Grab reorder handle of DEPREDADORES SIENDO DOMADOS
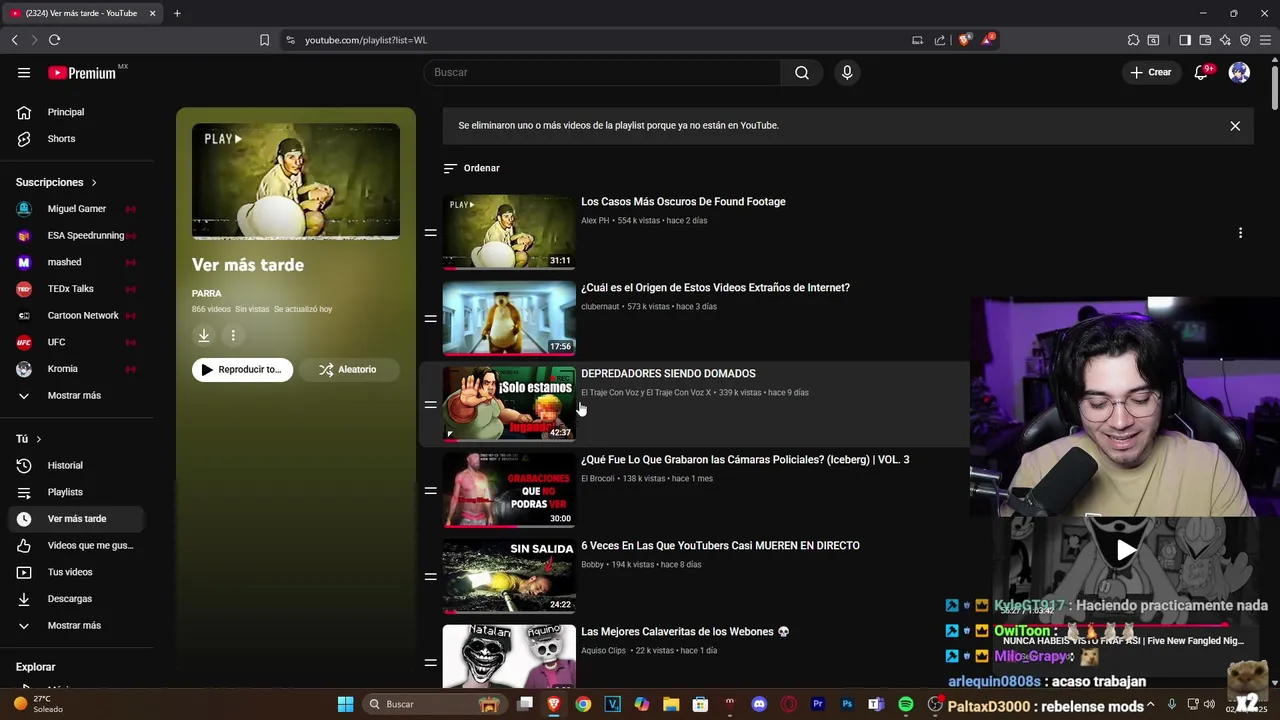The width and height of the screenshot is (1280, 720). (x=430, y=404)
